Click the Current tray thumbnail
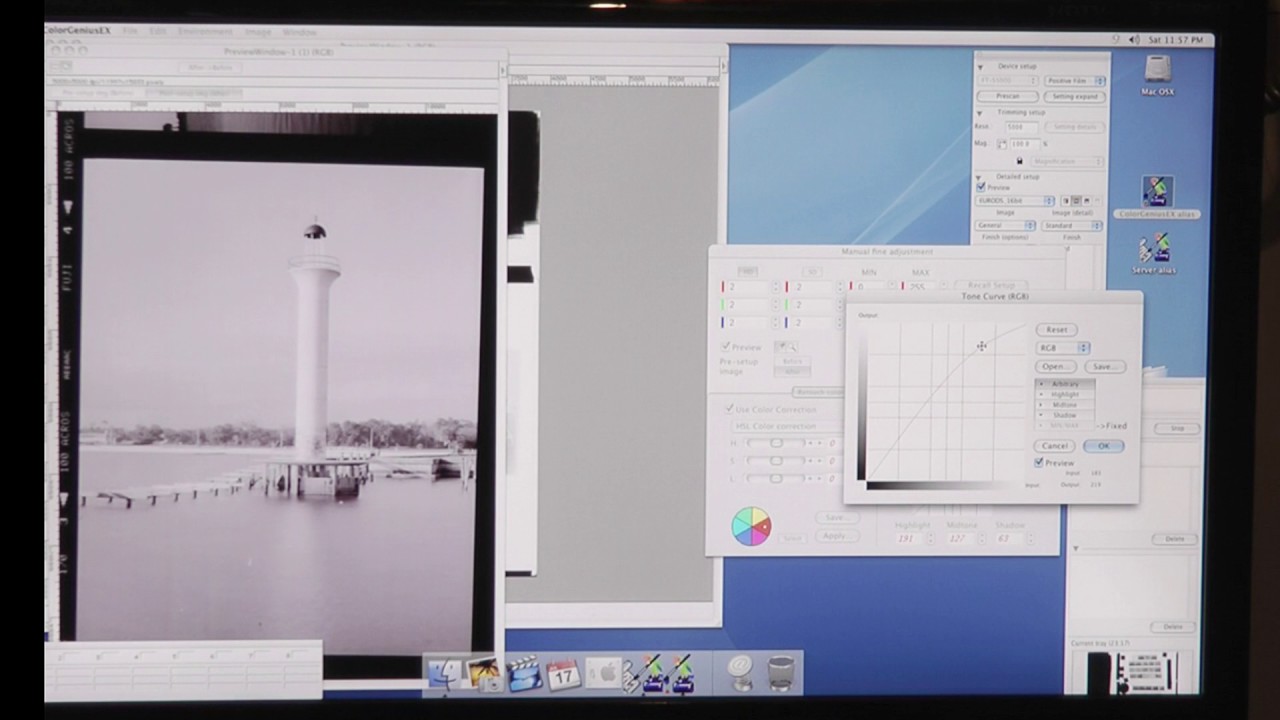1280x720 pixels. [1134, 672]
